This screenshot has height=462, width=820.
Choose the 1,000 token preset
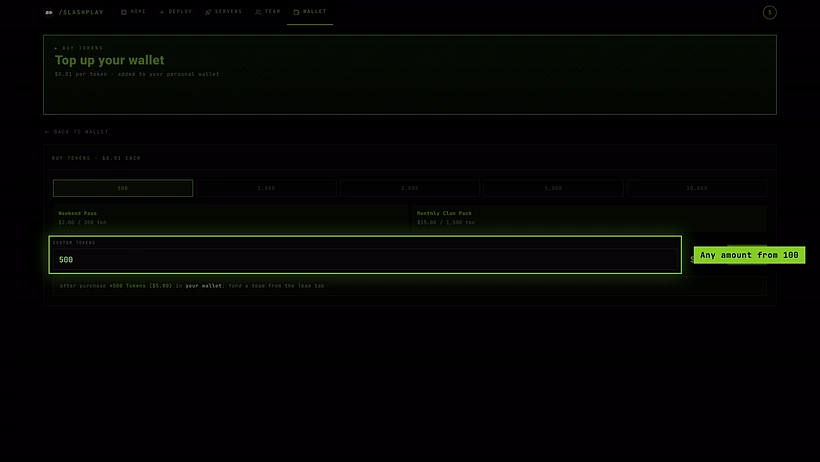tap(266, 188)
